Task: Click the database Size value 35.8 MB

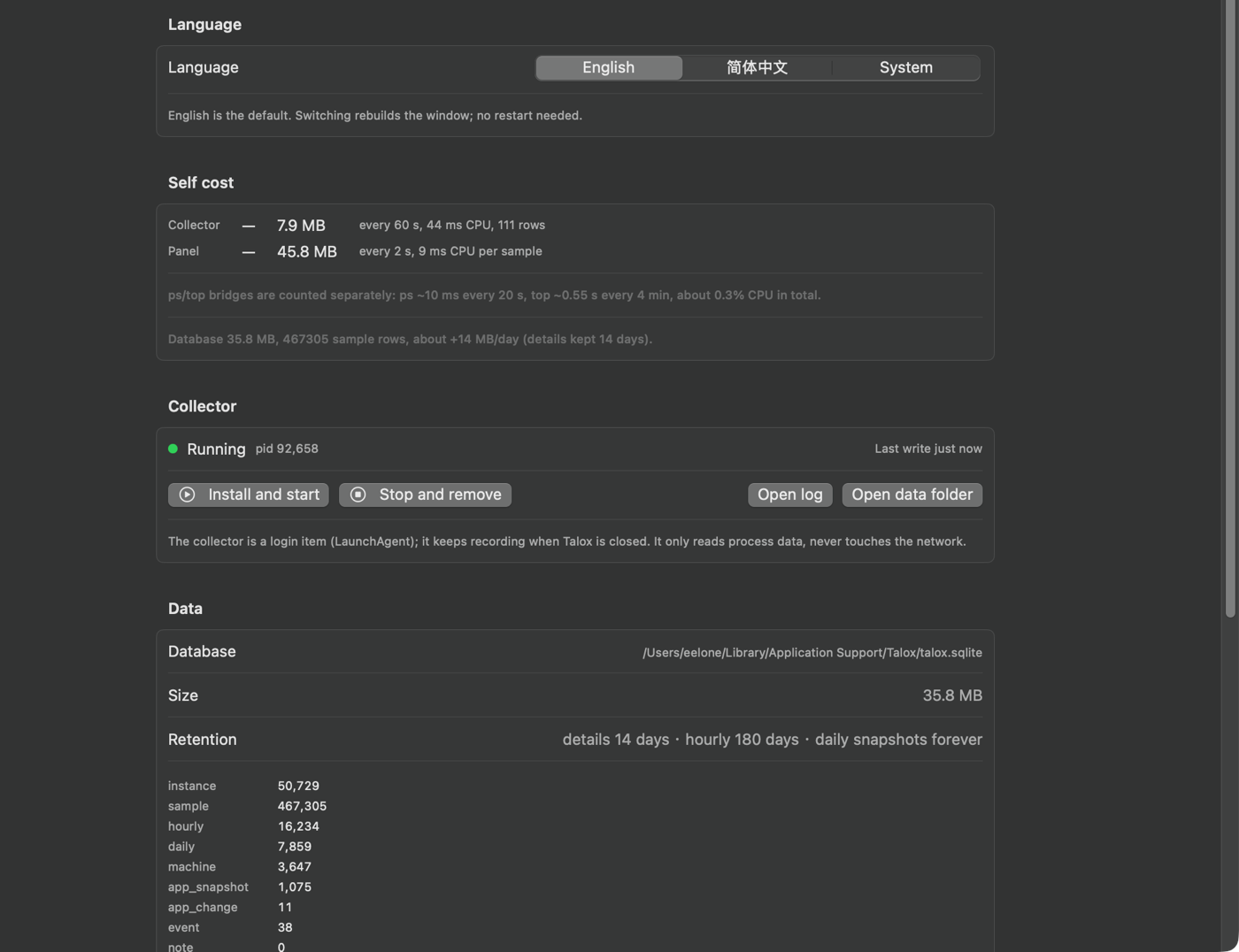Action: [x=952, y=695]
